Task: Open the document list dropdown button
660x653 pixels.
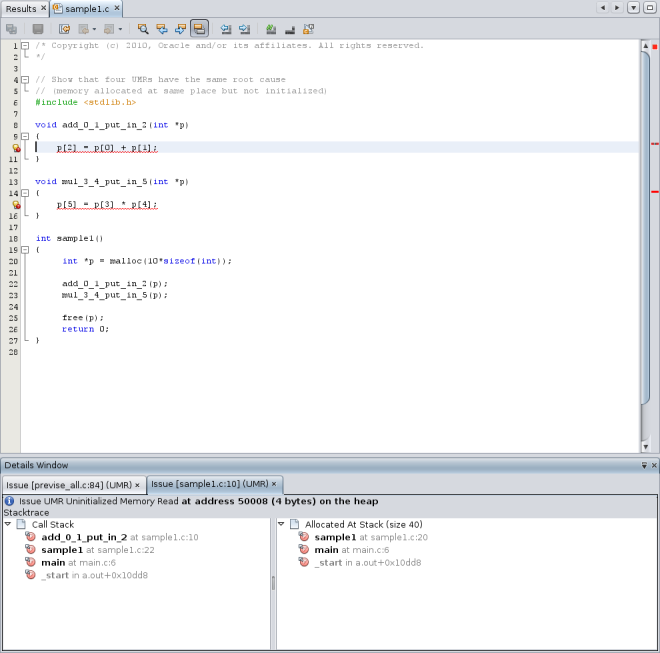Action: [633, 8]
